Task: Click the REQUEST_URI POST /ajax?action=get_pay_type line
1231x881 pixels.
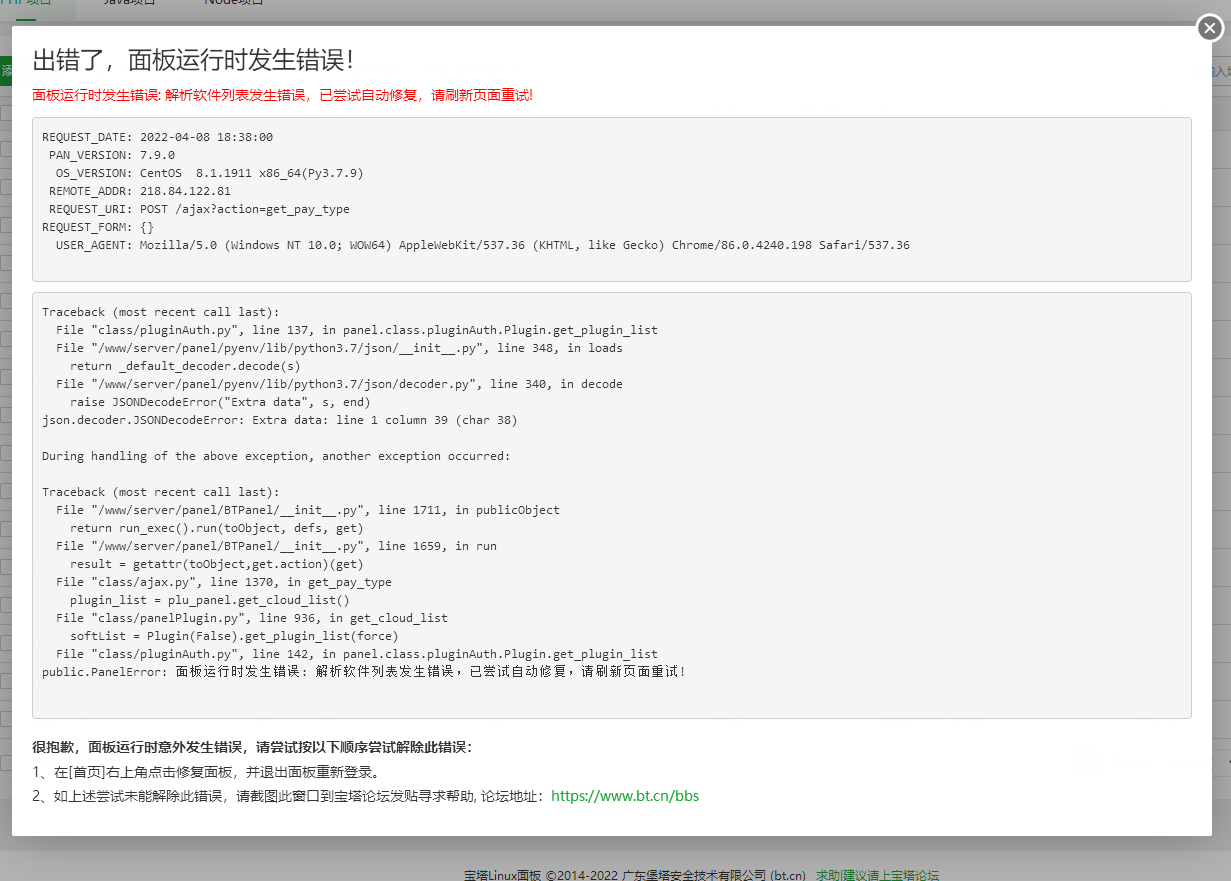Action: coord(200,209)
